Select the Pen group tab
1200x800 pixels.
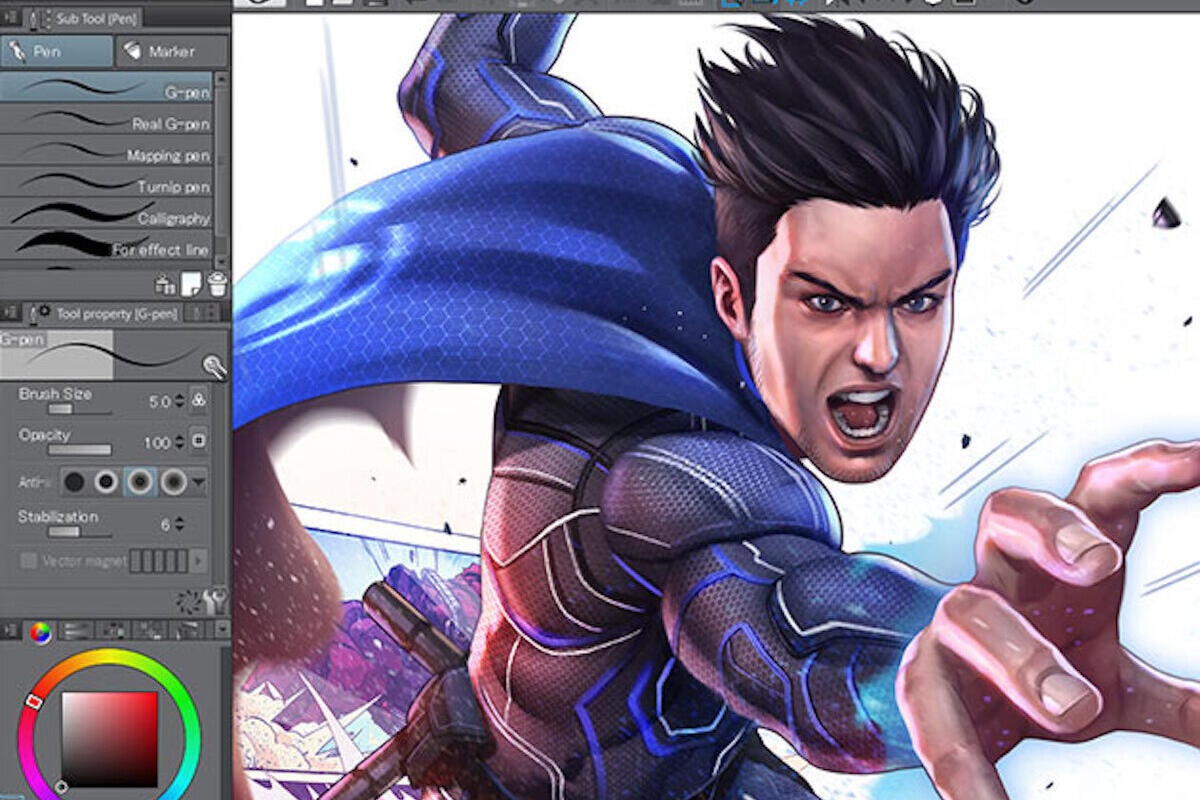(x=57, y=51)
